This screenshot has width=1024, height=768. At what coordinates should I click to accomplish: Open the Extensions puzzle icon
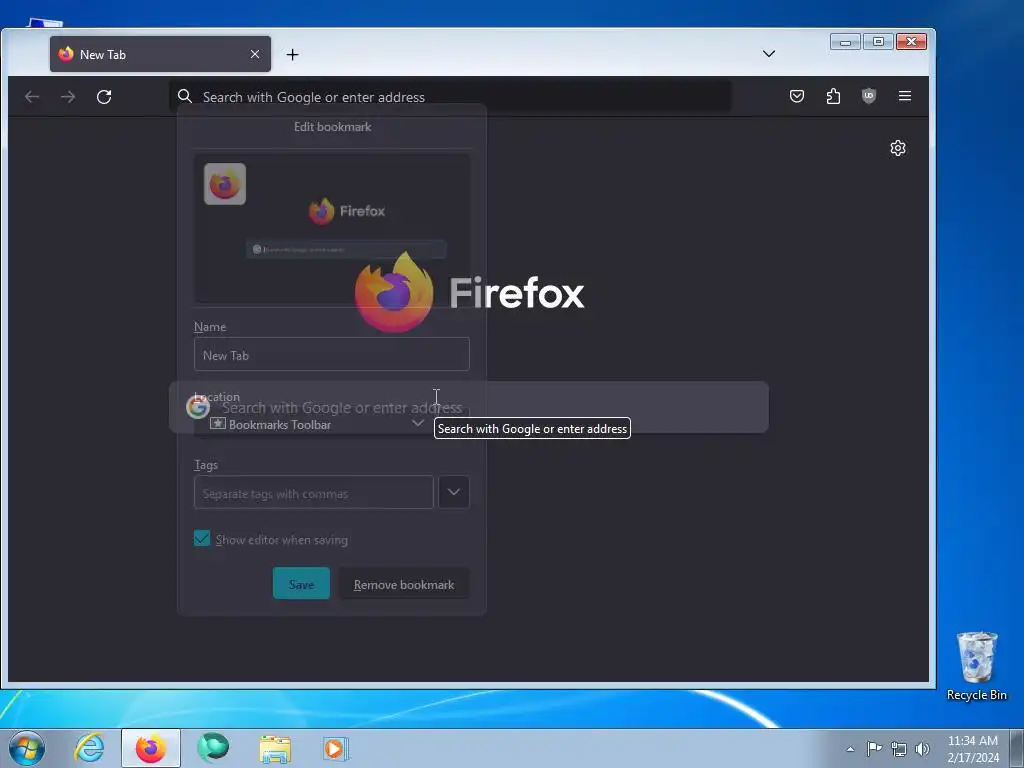833,96
